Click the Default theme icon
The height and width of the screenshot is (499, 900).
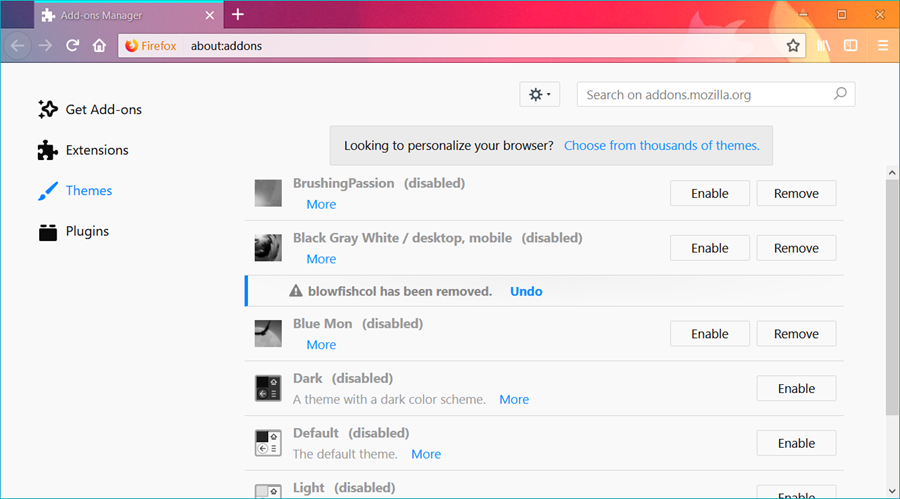click(268, 443)
